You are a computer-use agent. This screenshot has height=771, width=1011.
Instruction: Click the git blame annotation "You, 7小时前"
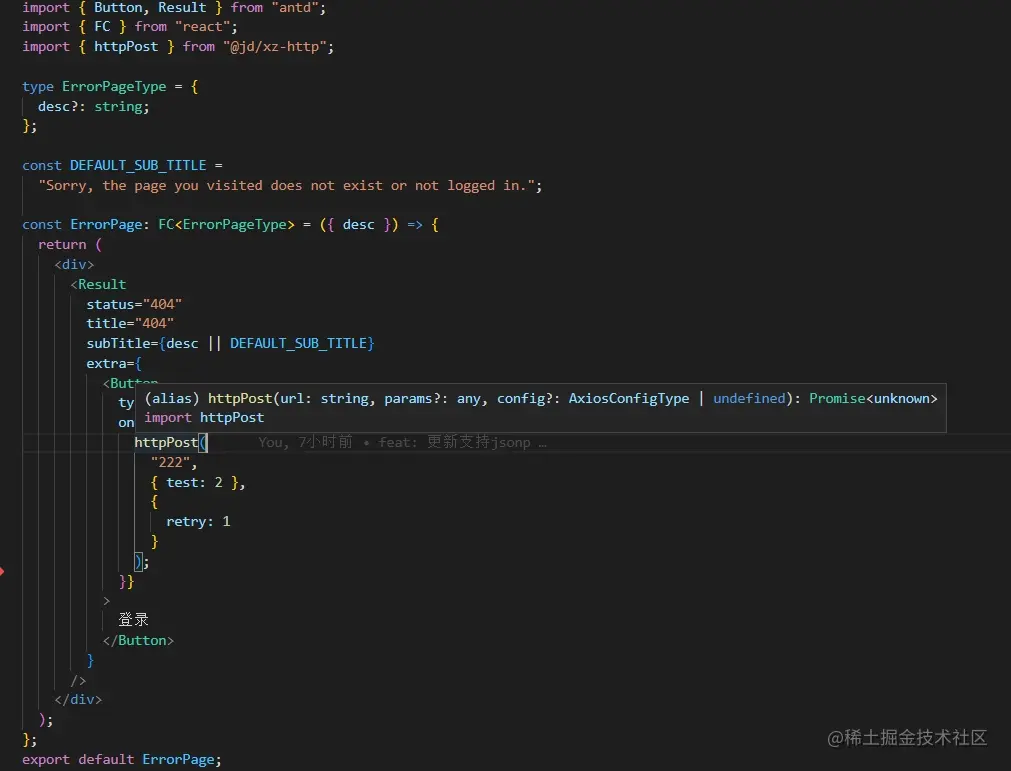[306, 442]
